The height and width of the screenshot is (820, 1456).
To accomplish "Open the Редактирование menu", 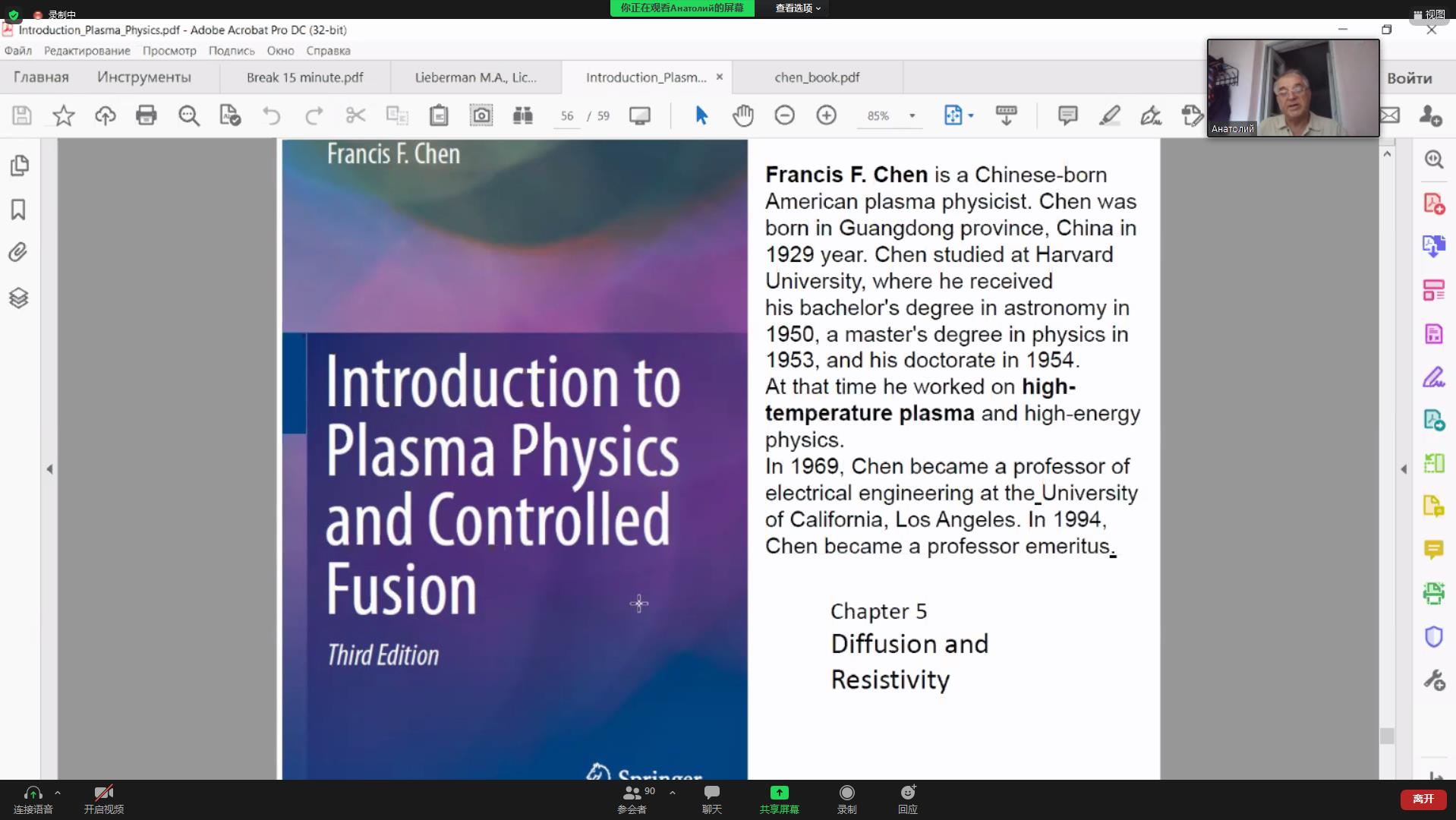I will pos(87,51).
